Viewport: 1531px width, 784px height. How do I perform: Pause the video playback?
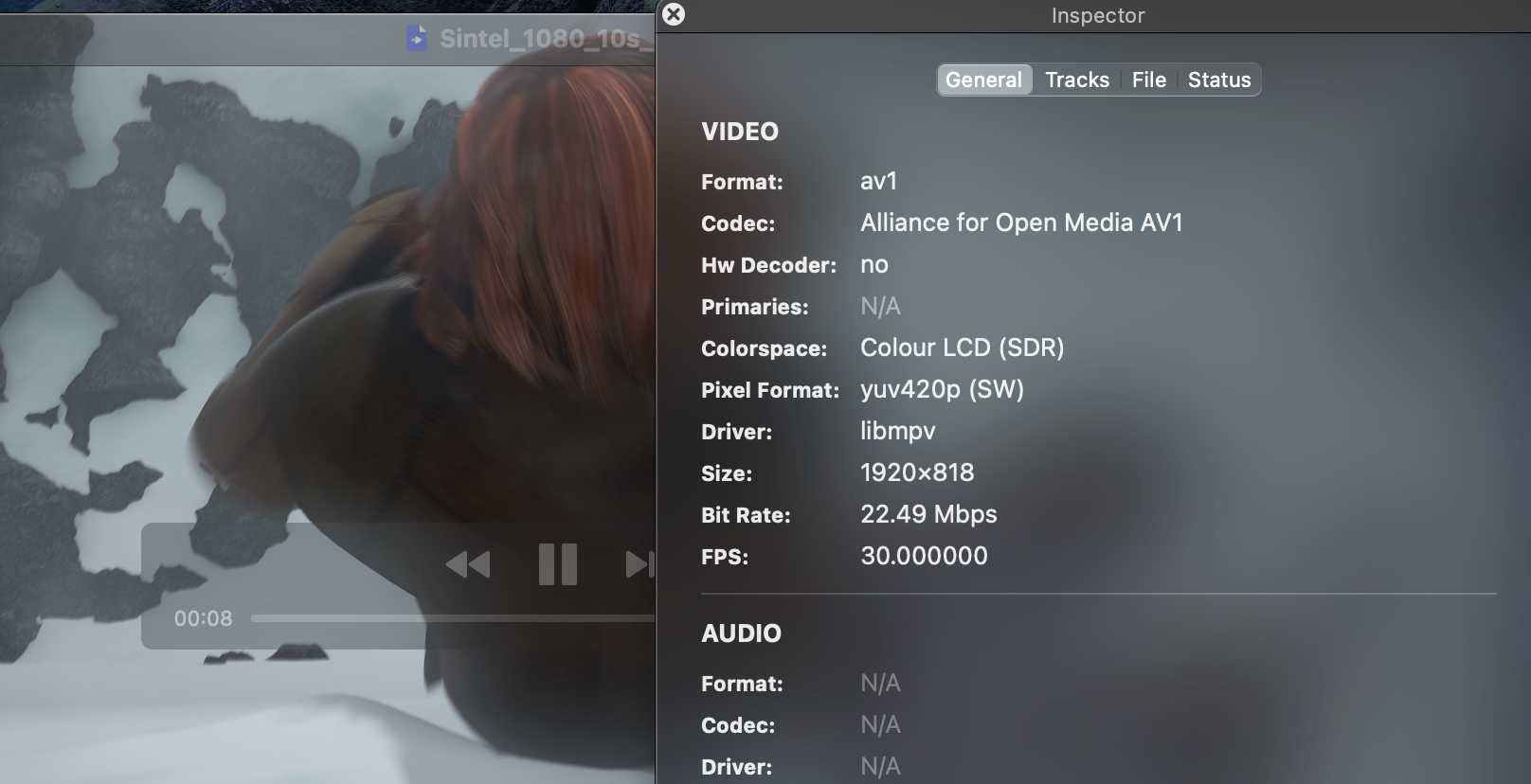click(x=558, y=564)
